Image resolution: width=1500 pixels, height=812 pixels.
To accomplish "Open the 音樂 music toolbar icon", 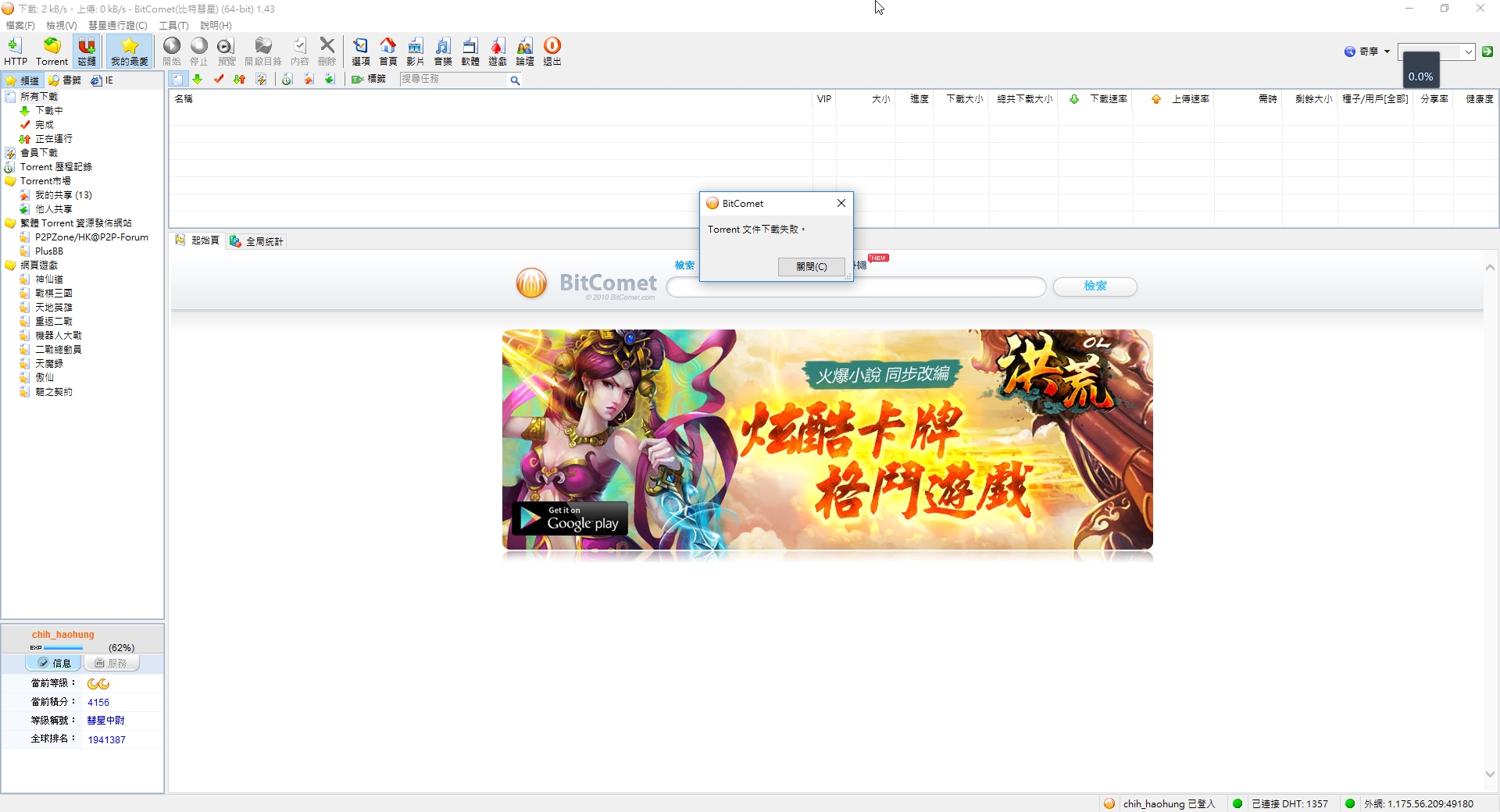I will point(443,52).
